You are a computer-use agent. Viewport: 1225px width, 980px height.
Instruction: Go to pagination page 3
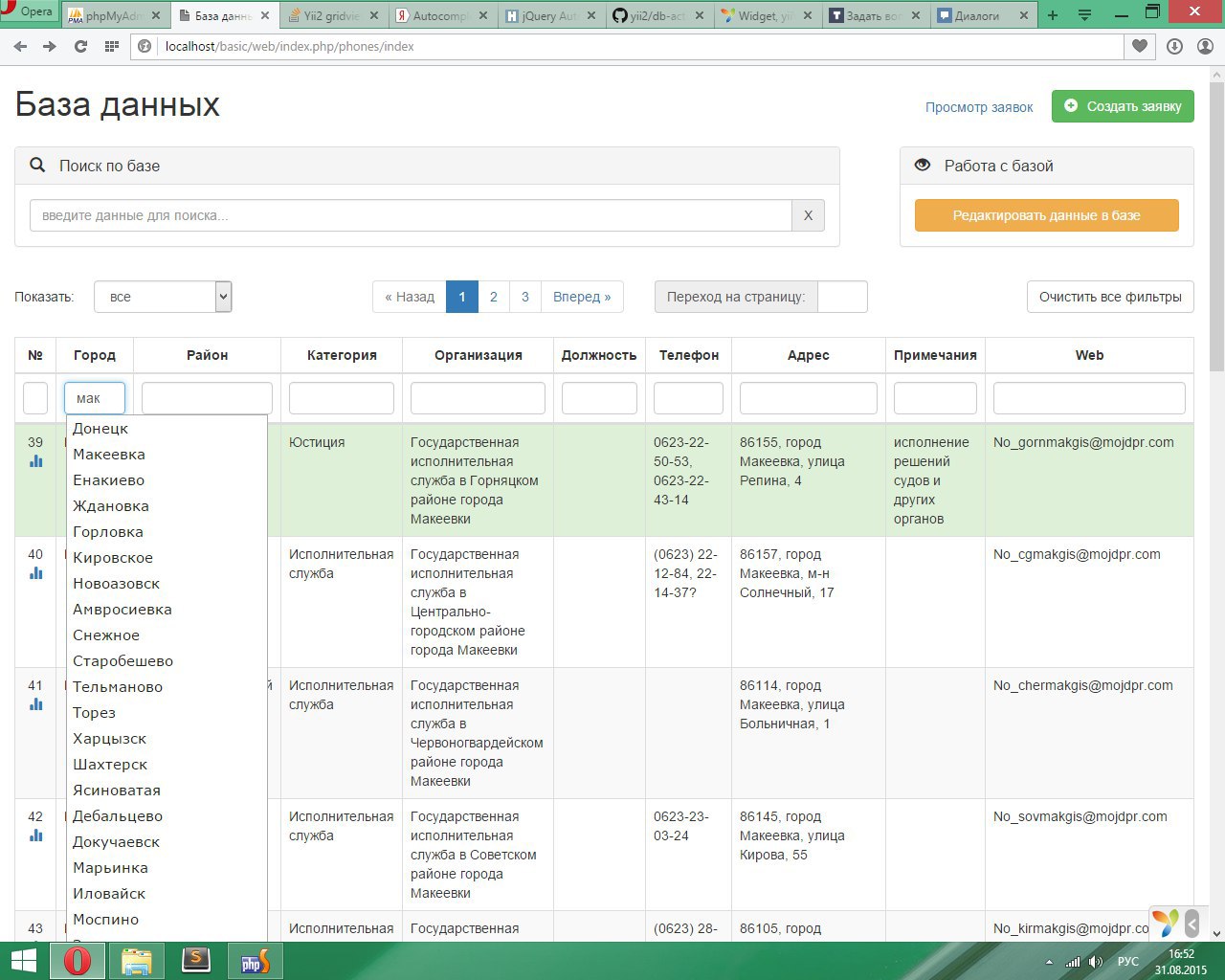[x=525, y=297]
